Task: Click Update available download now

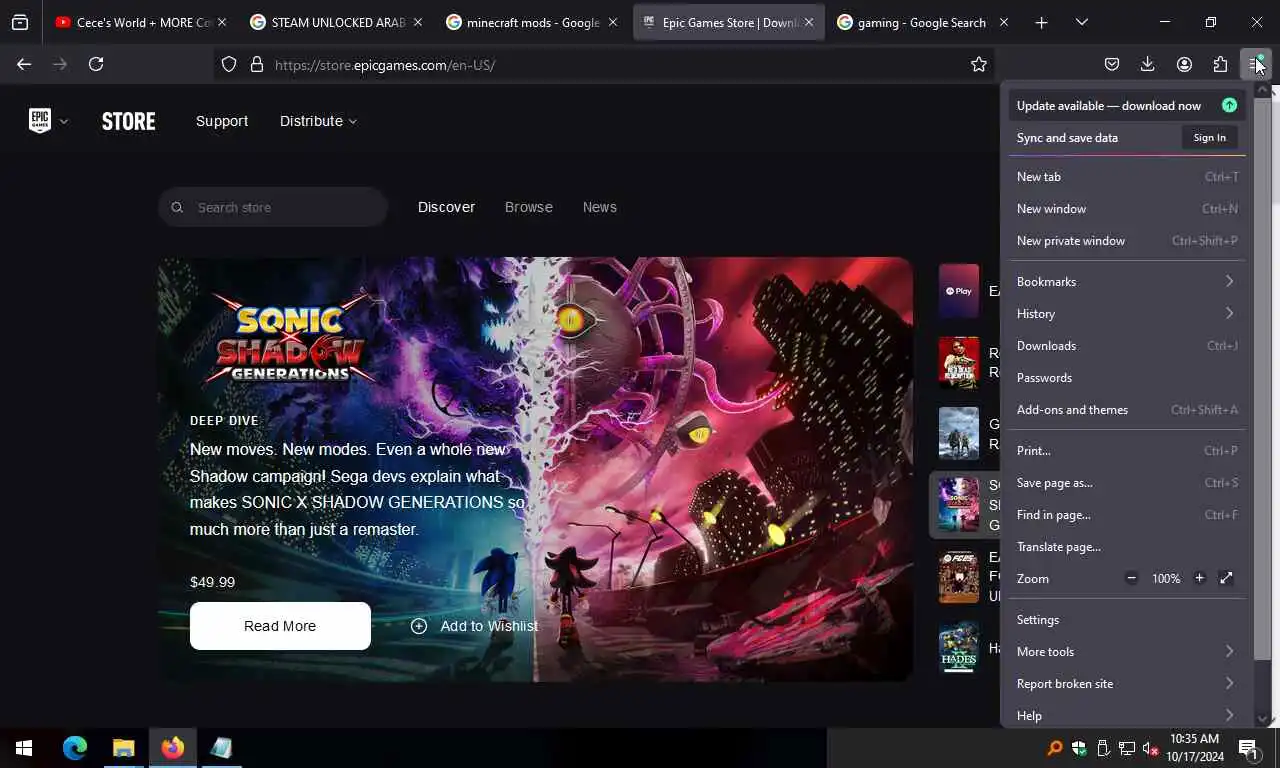Action: coord(1127,105)
